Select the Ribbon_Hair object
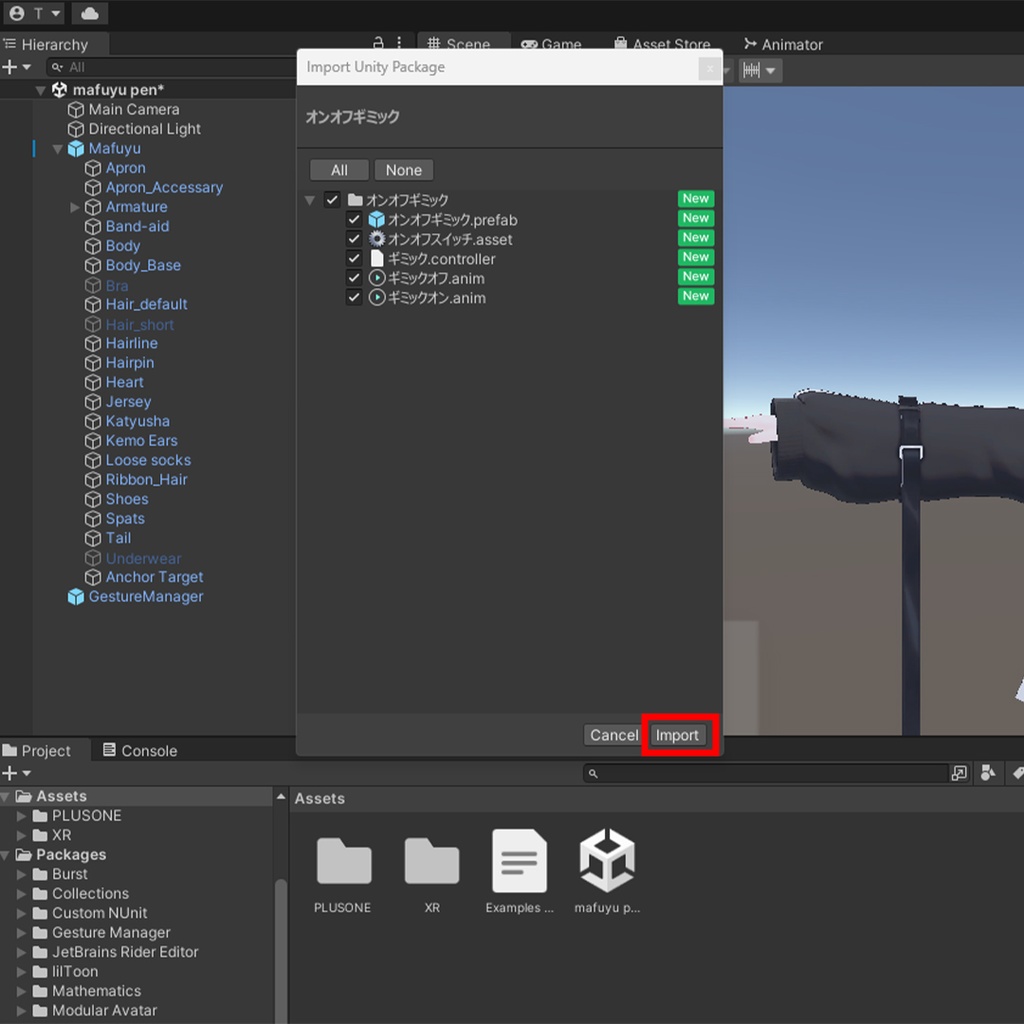 146,479
